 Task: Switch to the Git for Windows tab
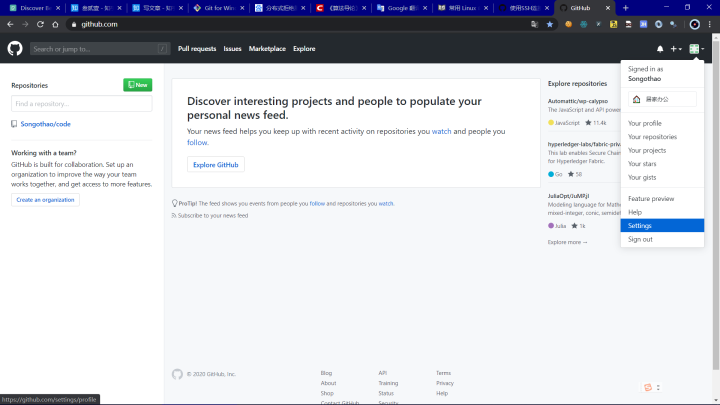(x=219, y=8)
